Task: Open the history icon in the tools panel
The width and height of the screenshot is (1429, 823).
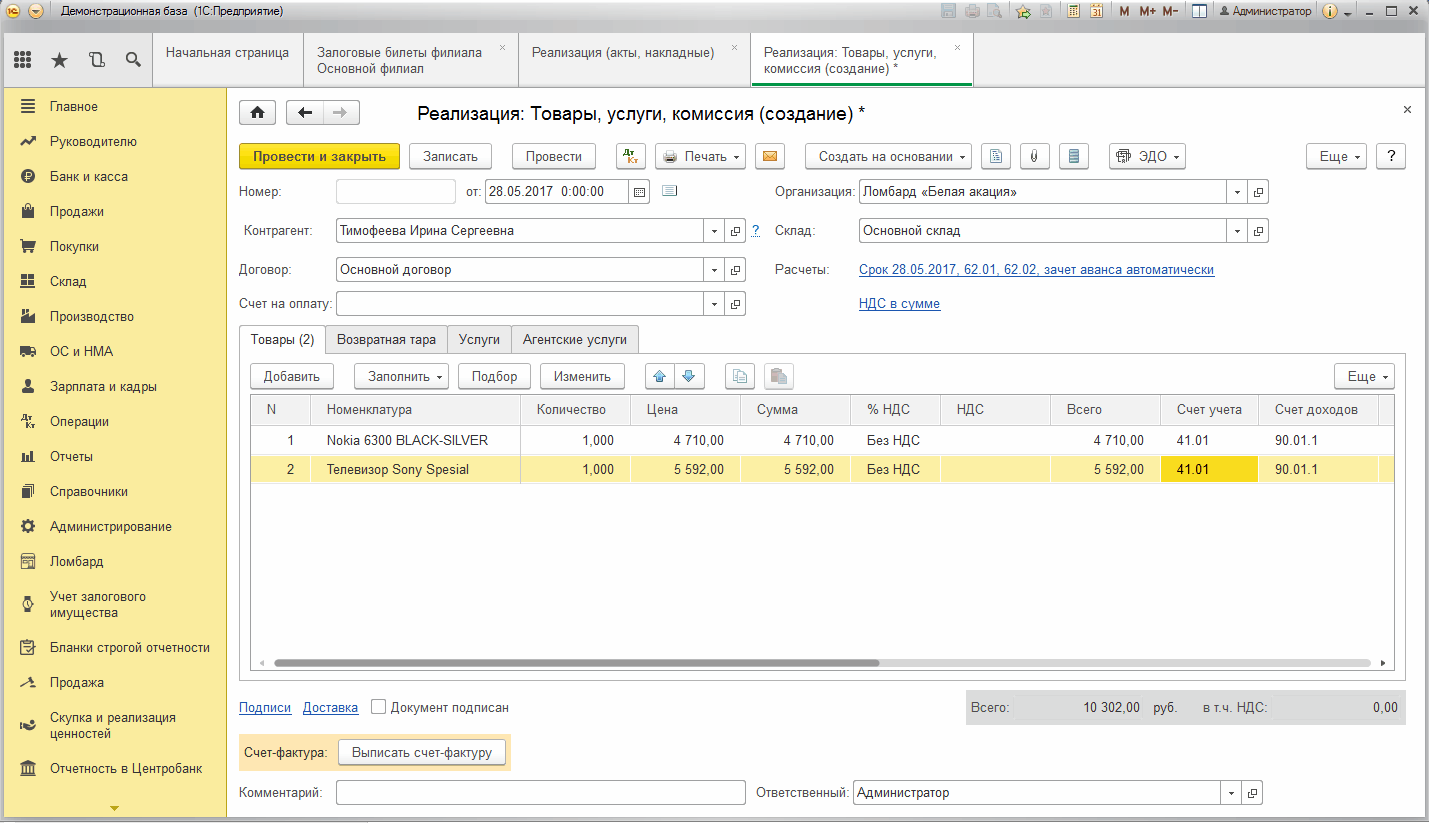Action: pos(96,60)
